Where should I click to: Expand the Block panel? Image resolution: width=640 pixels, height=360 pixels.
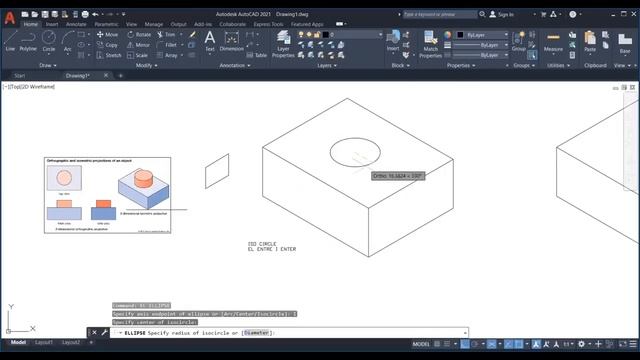400,65
